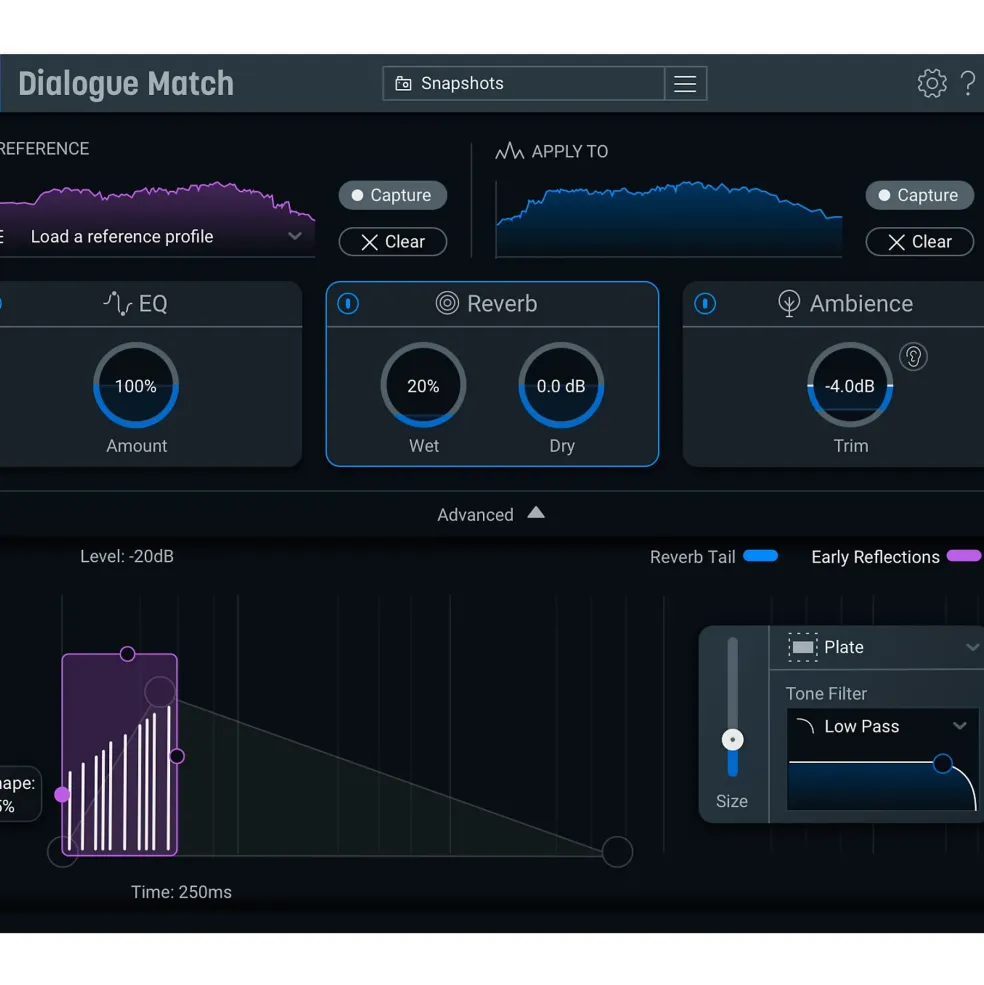This screenshot has width=984, height=985.
Task: Click the Apply To waveform icon
Action: click(509, 151)
